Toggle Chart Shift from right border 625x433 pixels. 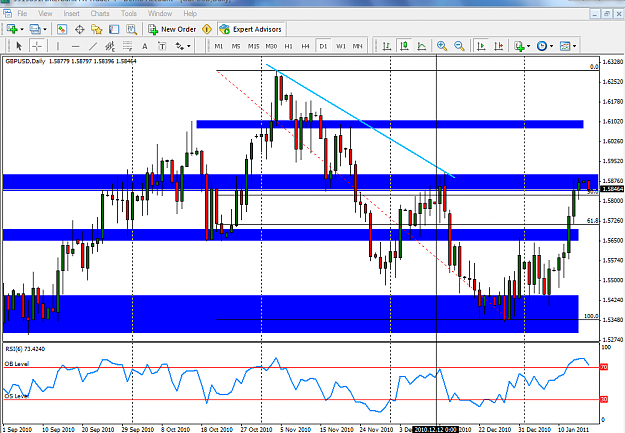[499, 46]
